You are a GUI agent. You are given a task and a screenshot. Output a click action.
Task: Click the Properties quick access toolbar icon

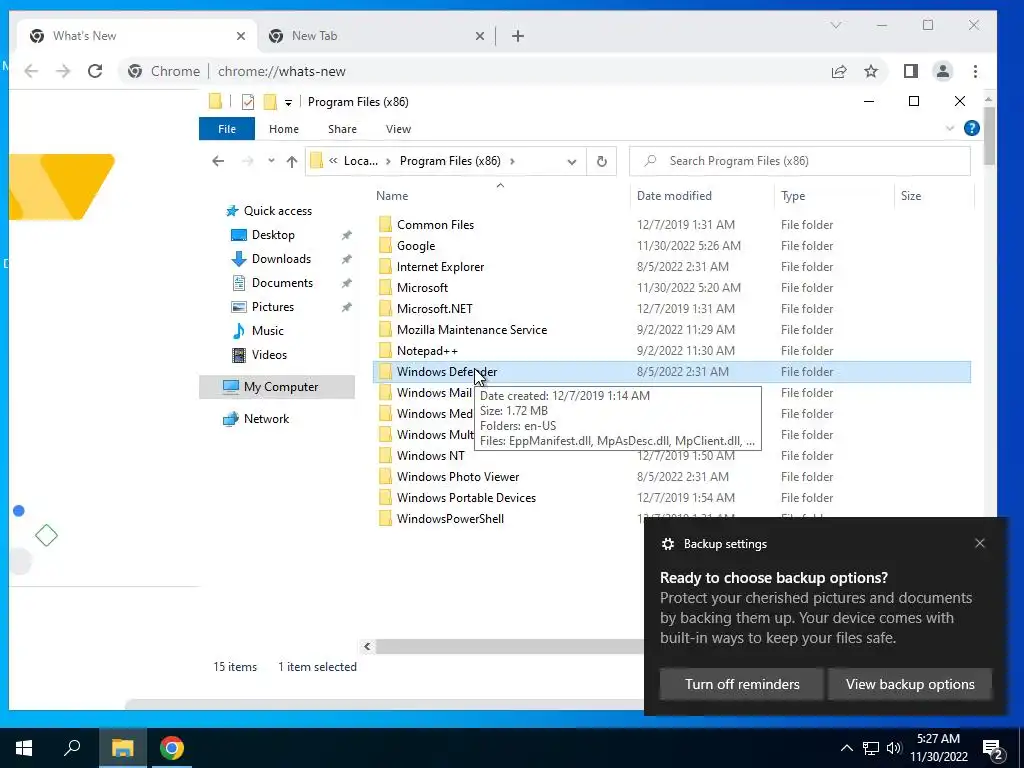[248, 102]
